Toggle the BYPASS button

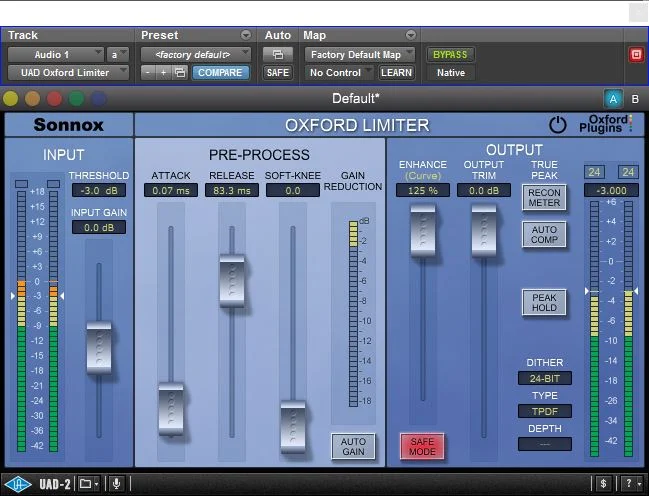tap(450, 54)
